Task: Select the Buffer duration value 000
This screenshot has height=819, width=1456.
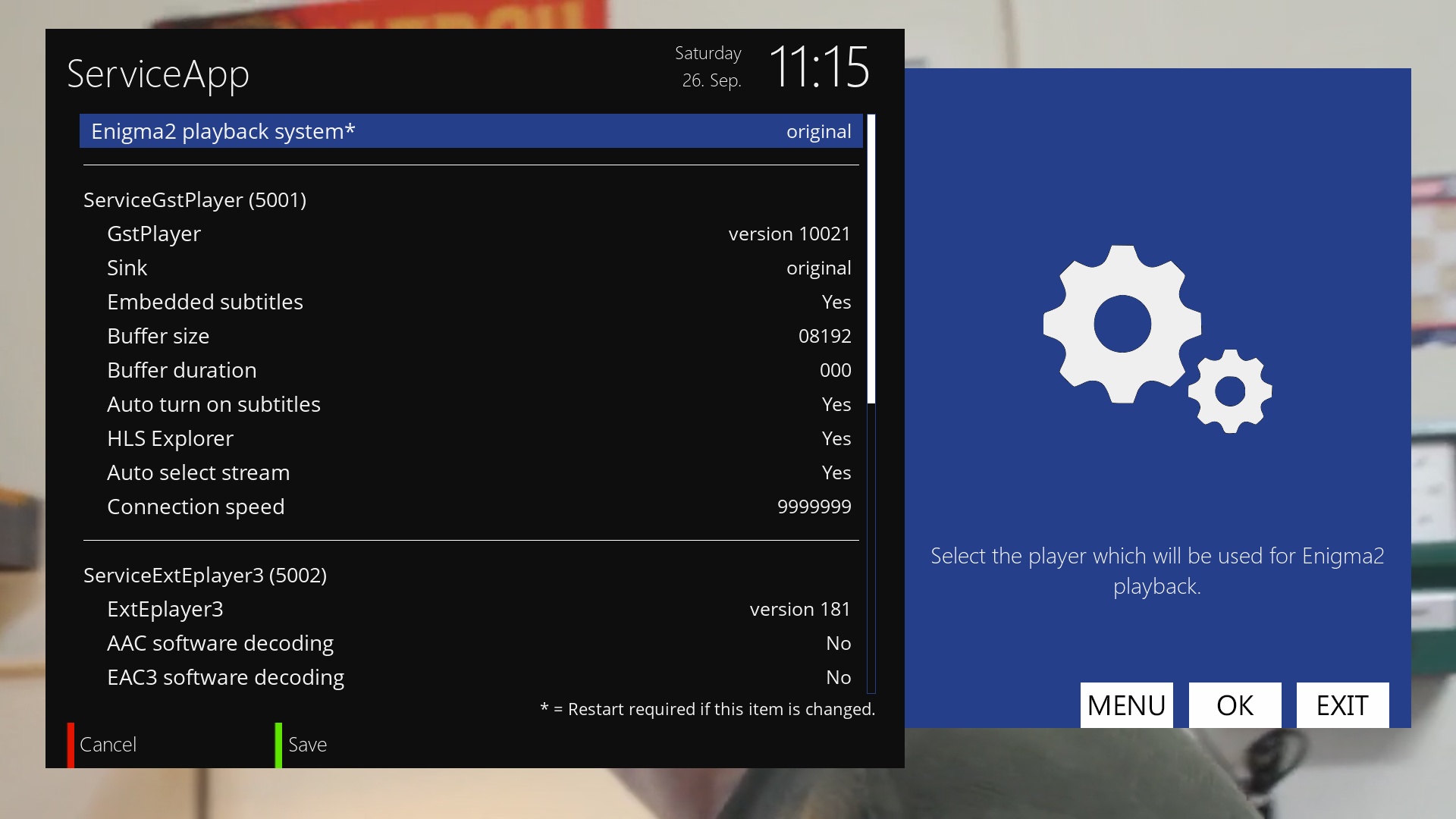Action: pyautogui.click(x=835, y=370)
